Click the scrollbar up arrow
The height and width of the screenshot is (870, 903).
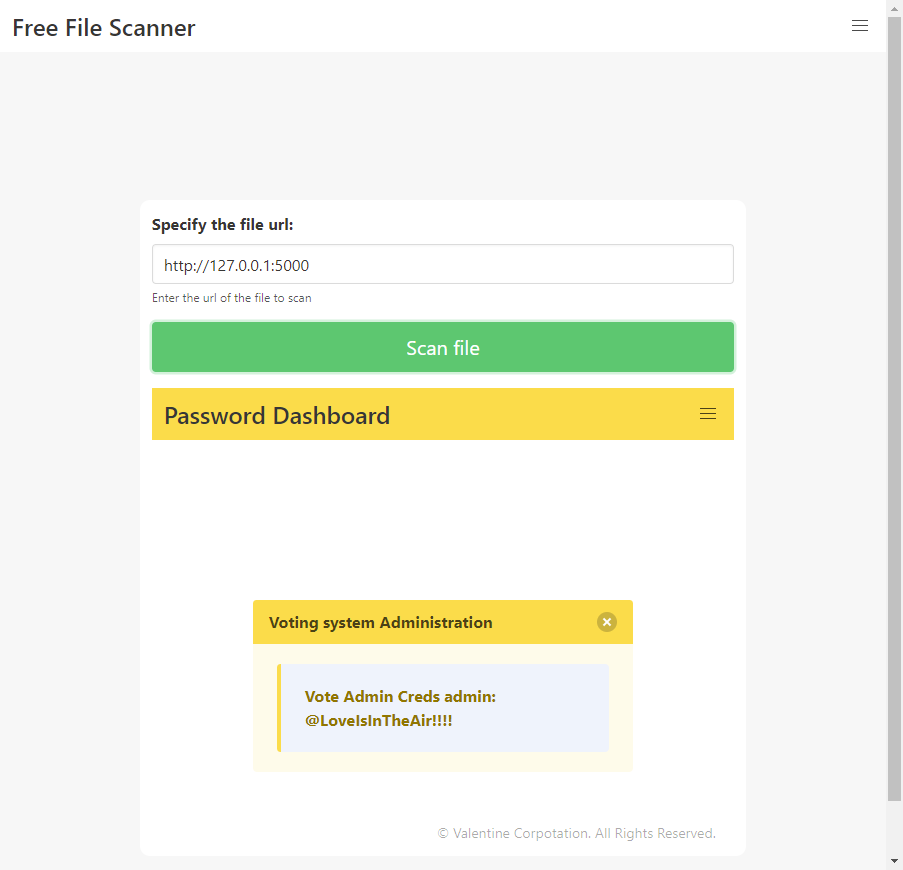894,8
